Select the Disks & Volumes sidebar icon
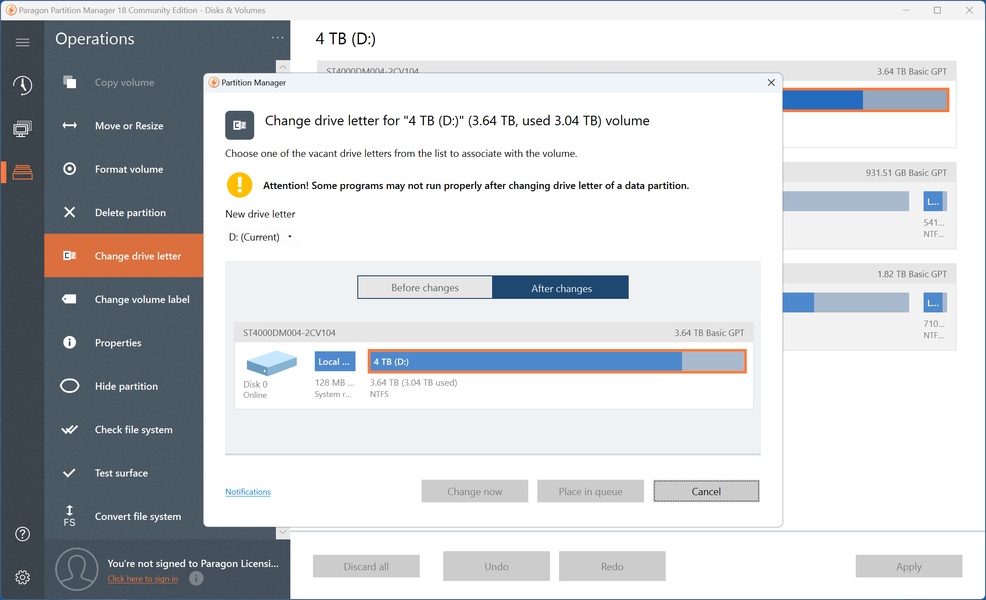This screenshot has width=986, height=600. 22,172
